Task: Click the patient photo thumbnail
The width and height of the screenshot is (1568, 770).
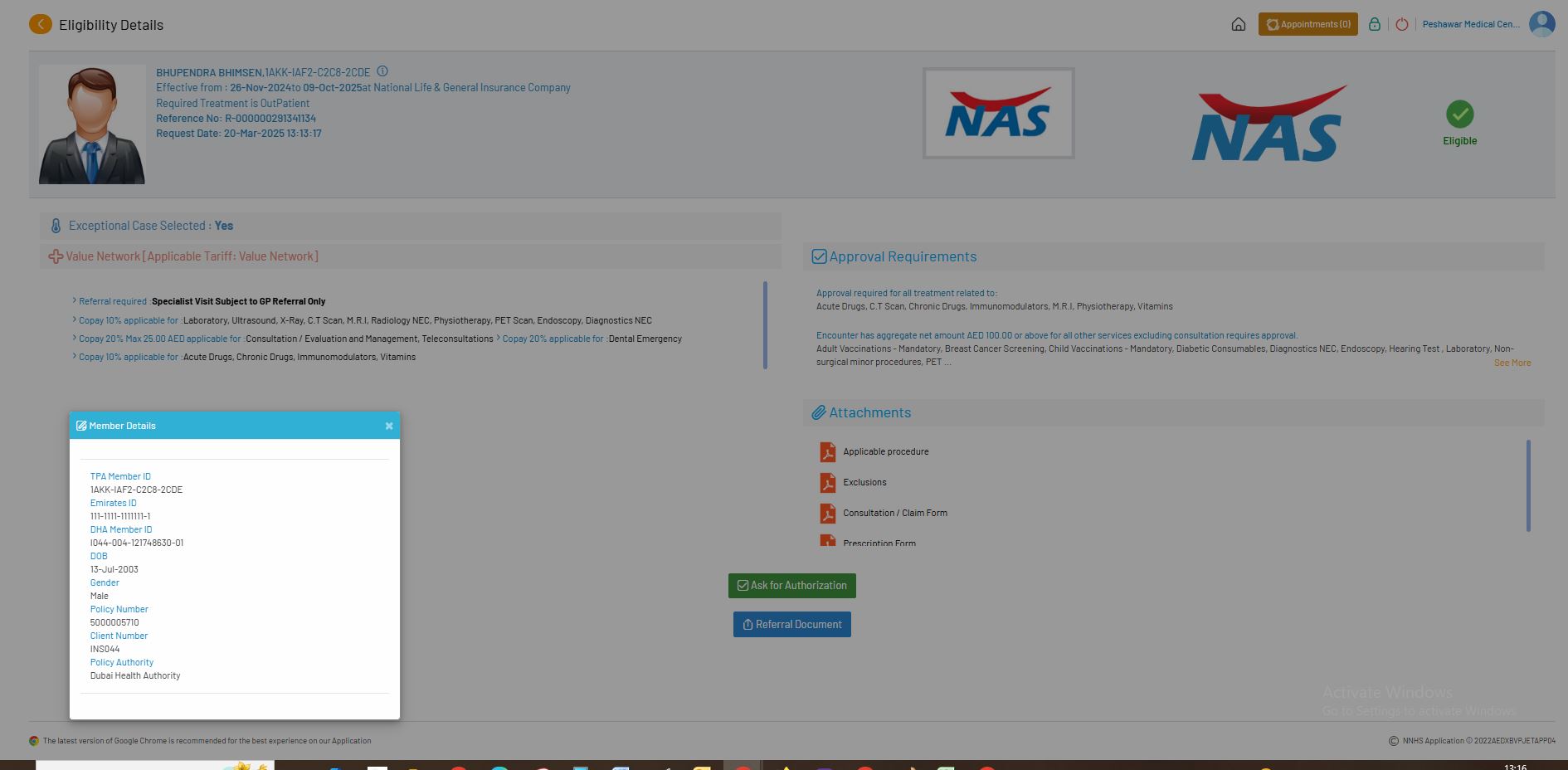Action: [x=92, y=124]
